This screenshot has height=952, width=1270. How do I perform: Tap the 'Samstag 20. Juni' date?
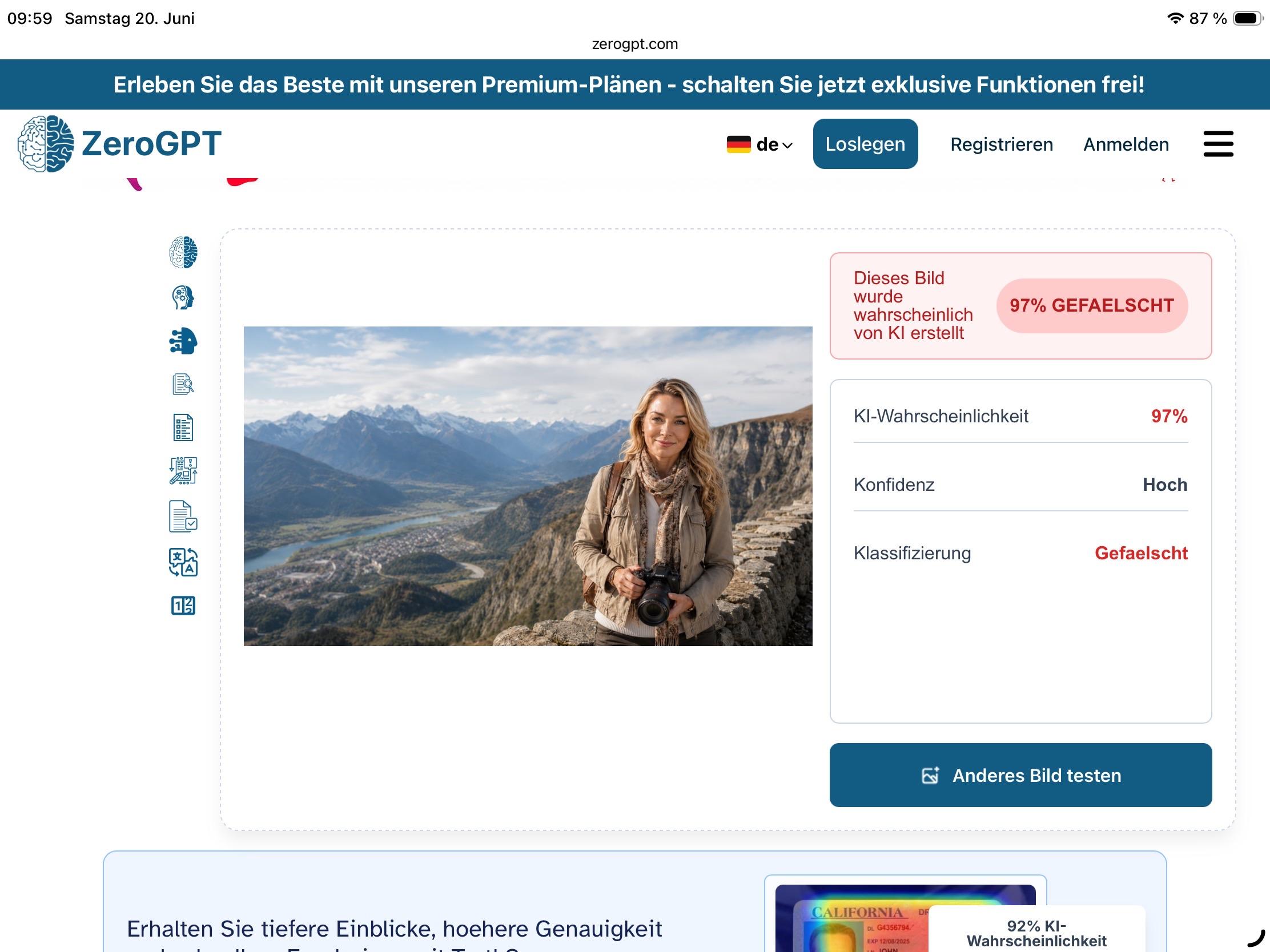(x=129, y=18)
